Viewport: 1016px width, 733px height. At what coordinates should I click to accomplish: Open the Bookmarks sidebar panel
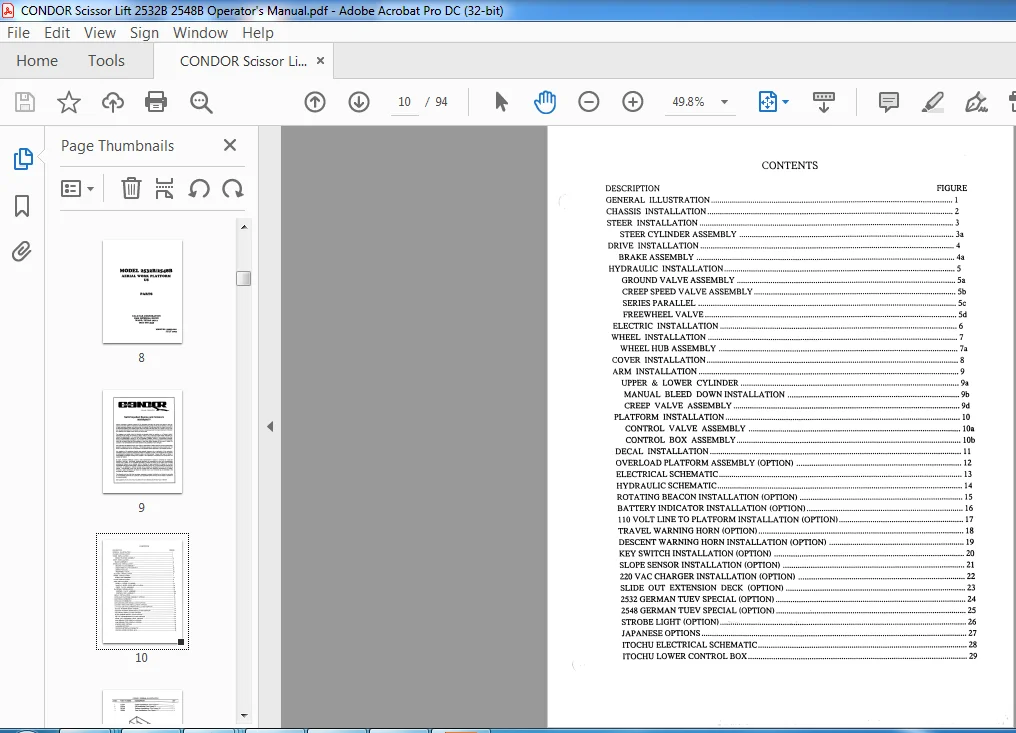coord(22,206)
